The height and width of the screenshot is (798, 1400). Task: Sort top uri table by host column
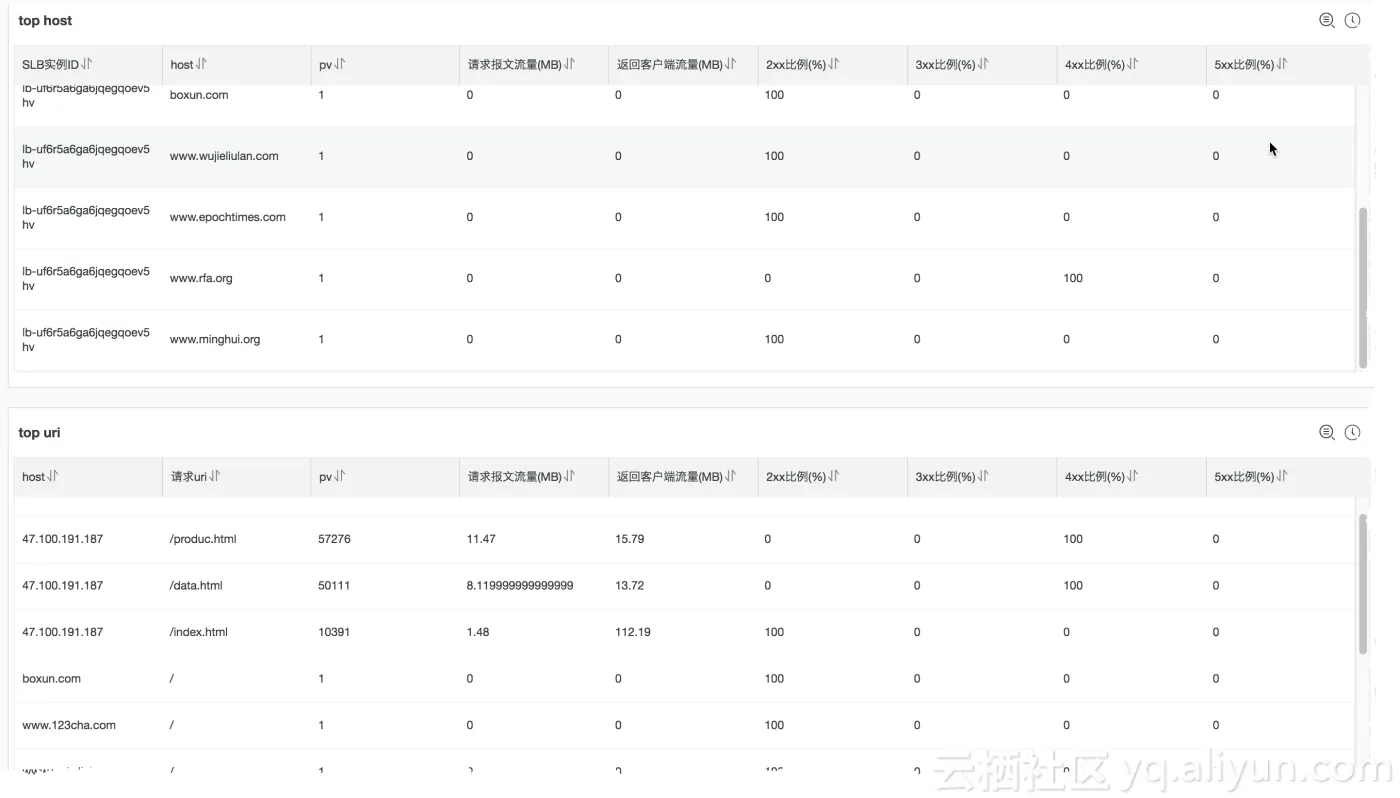tap(53, 476)
